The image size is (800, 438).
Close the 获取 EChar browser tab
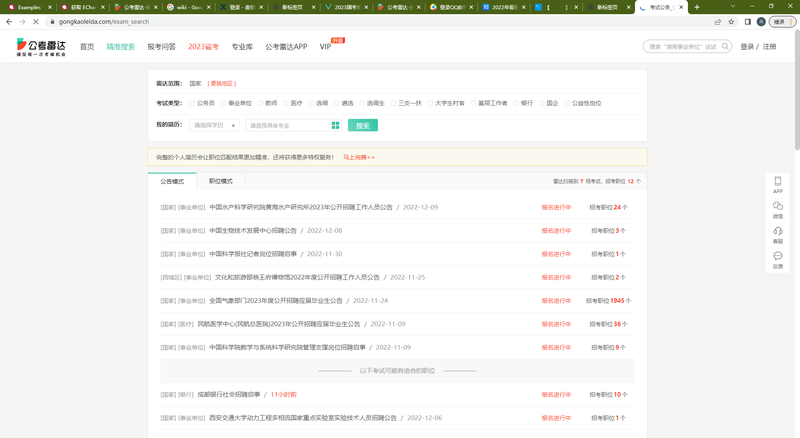click(x=103, y=7)
